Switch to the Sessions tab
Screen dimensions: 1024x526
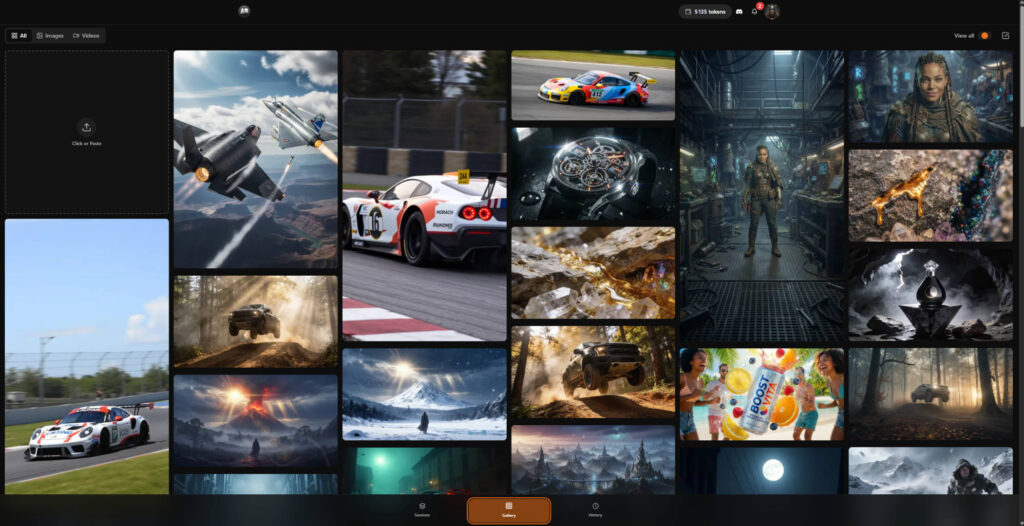click(x=422, y=509)
